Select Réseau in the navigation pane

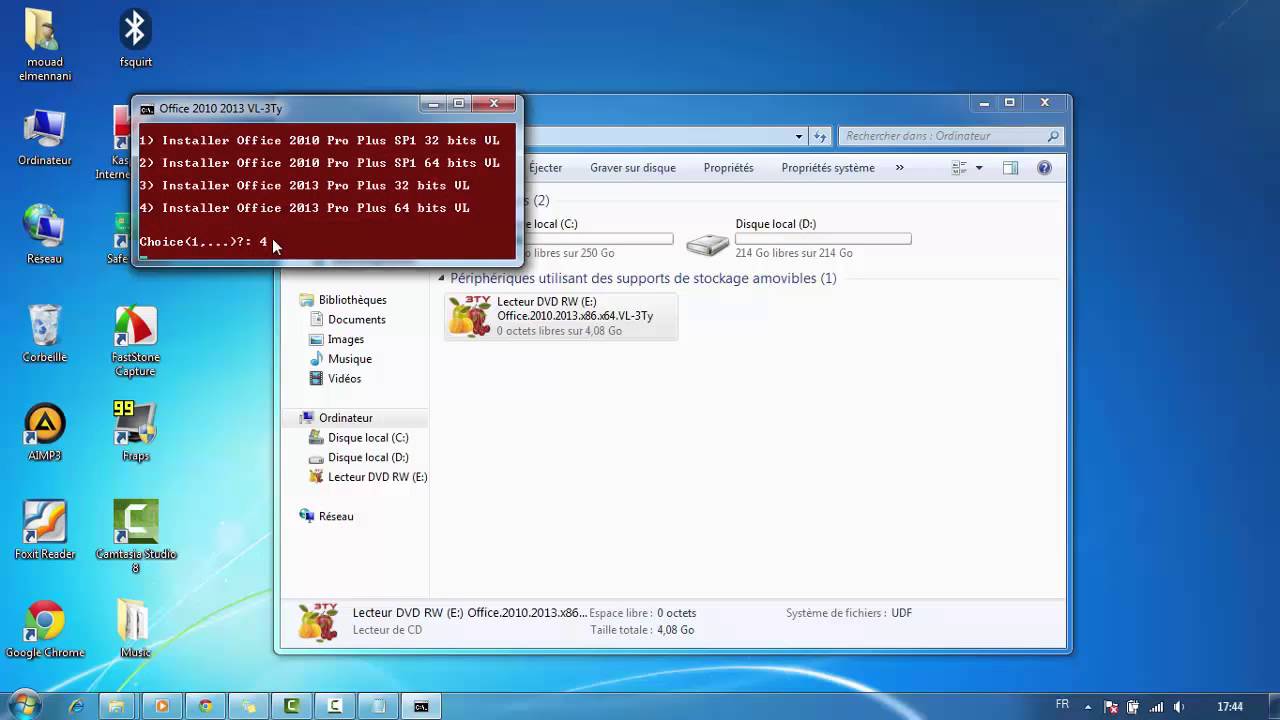coord(336,516)
